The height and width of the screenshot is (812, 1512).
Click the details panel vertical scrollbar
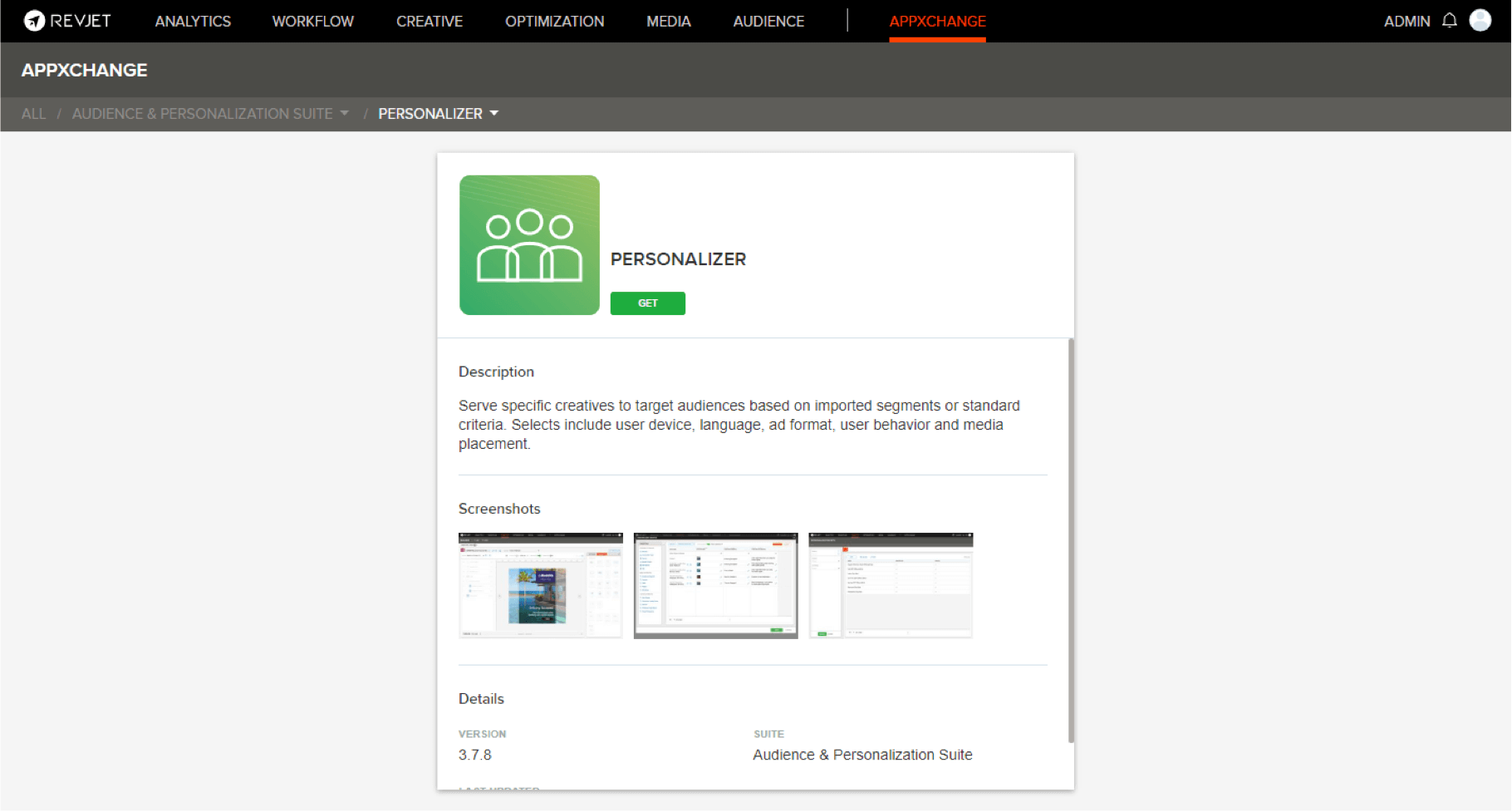pos(1071,540)
